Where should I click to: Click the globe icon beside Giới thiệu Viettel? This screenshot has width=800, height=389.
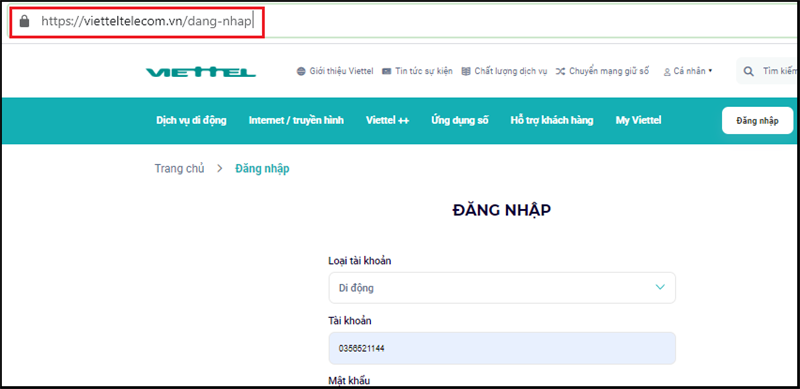[301, 71]
